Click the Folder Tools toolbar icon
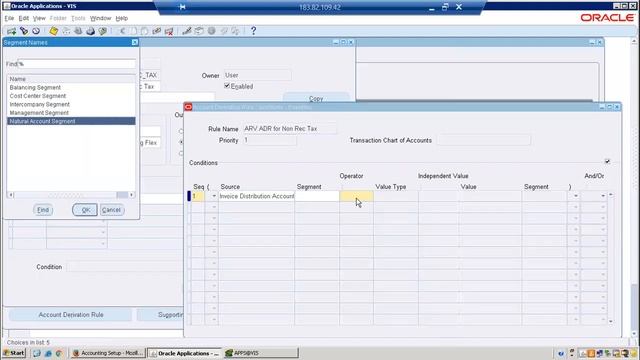The width and height of the screenshot is (640, 360). (x=236, y=31)
